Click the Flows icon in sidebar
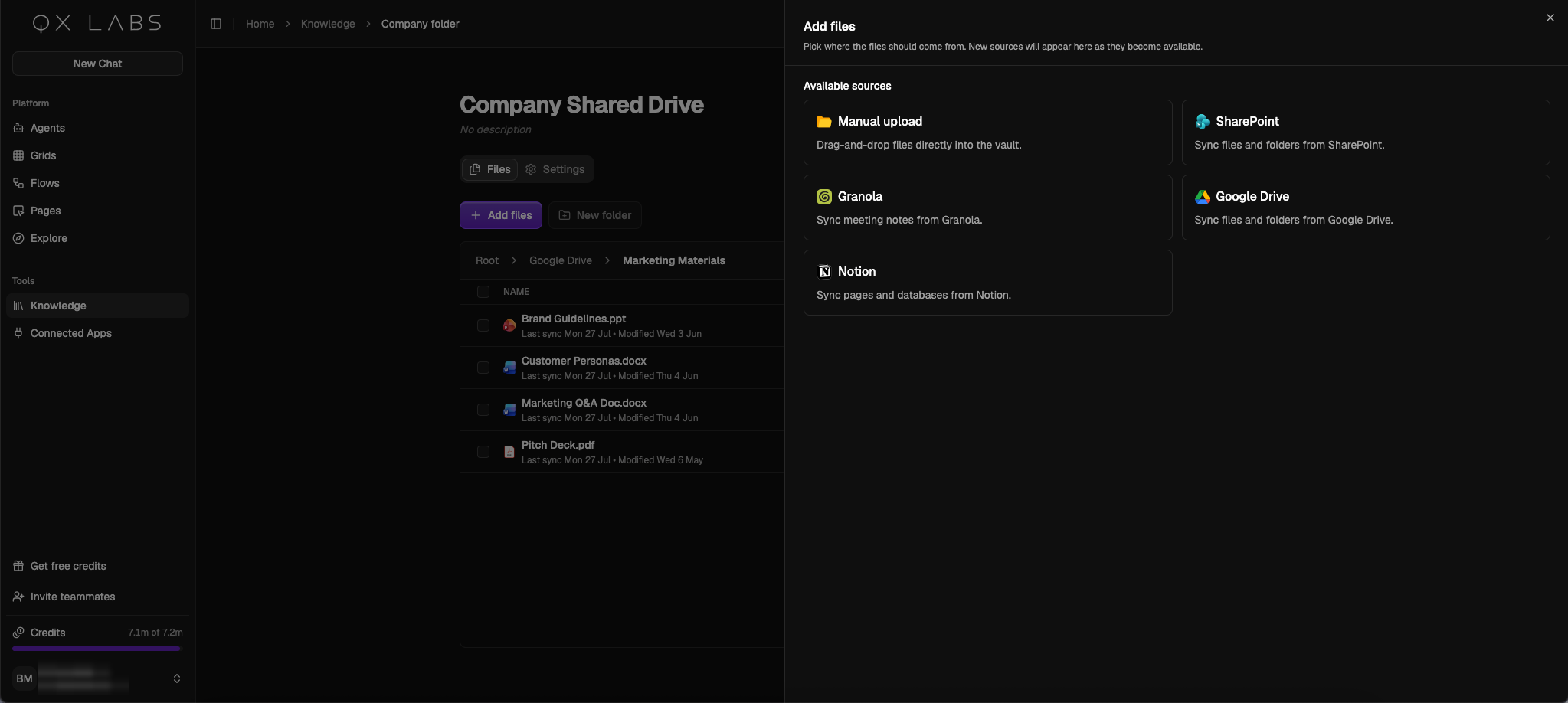 (x=18, y=183)
